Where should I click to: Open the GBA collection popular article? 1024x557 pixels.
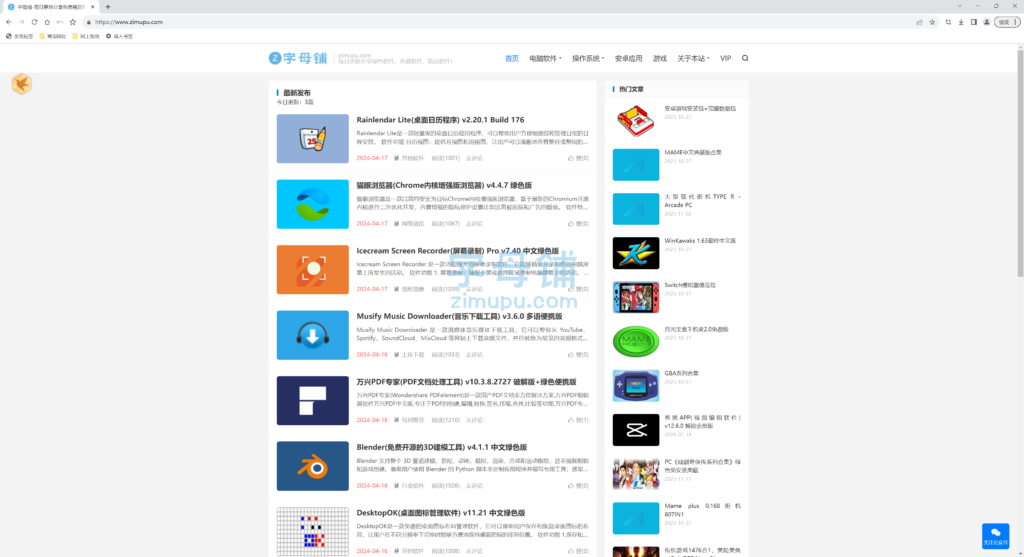click(x=681, y=373)
